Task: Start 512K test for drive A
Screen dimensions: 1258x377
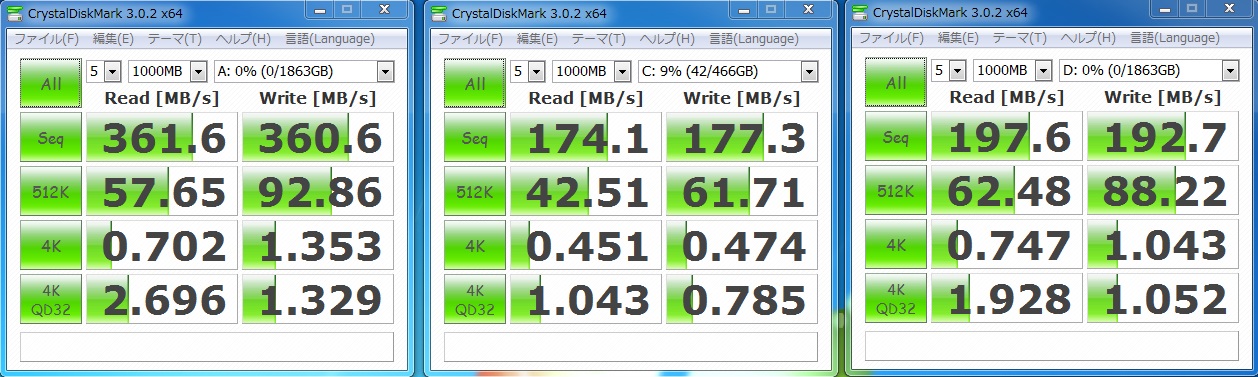Action: [51, 192]
